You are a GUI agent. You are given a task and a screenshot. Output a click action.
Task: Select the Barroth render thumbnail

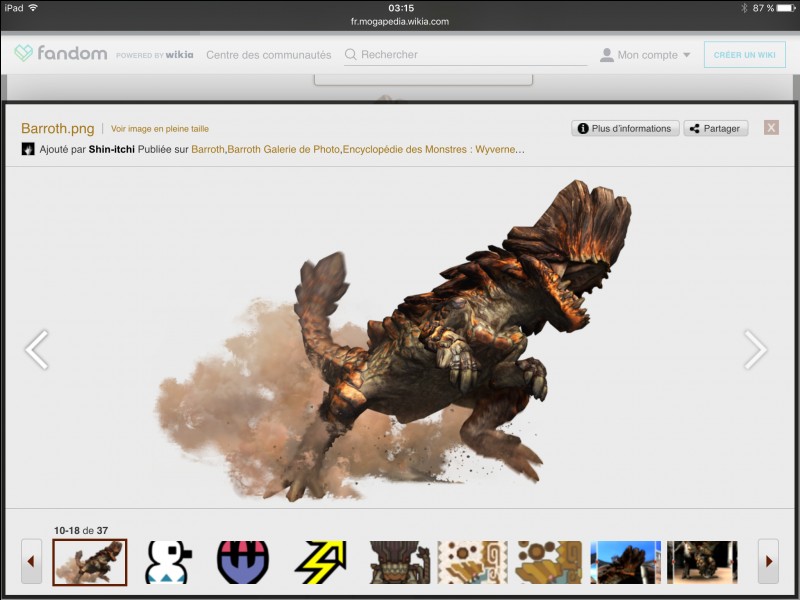tap(90, 562)
